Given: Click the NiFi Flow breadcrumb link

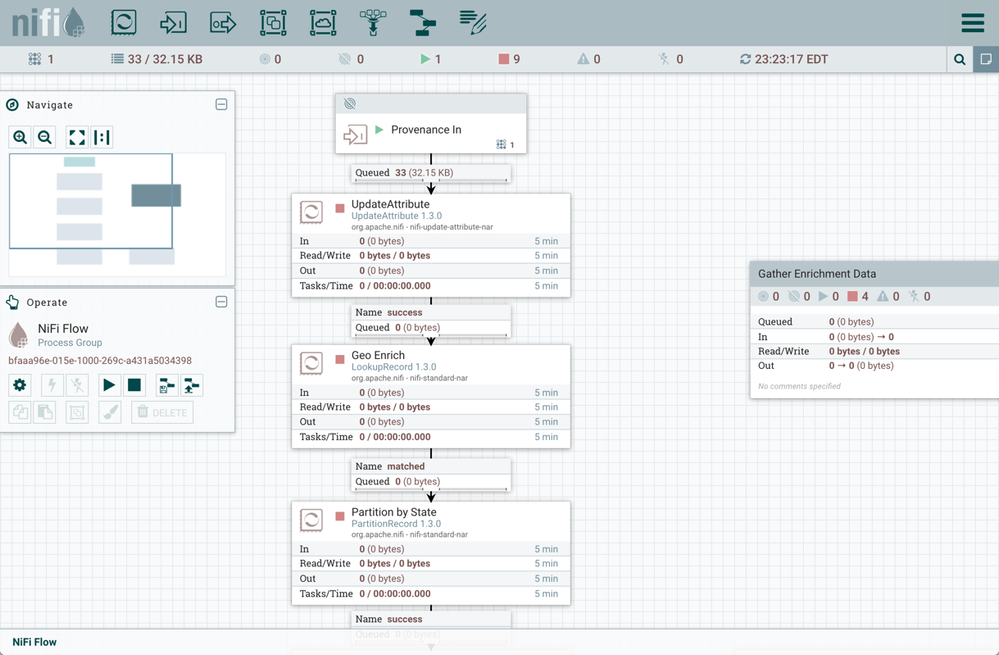Looking at the screenshot, I should pos(34,642).
